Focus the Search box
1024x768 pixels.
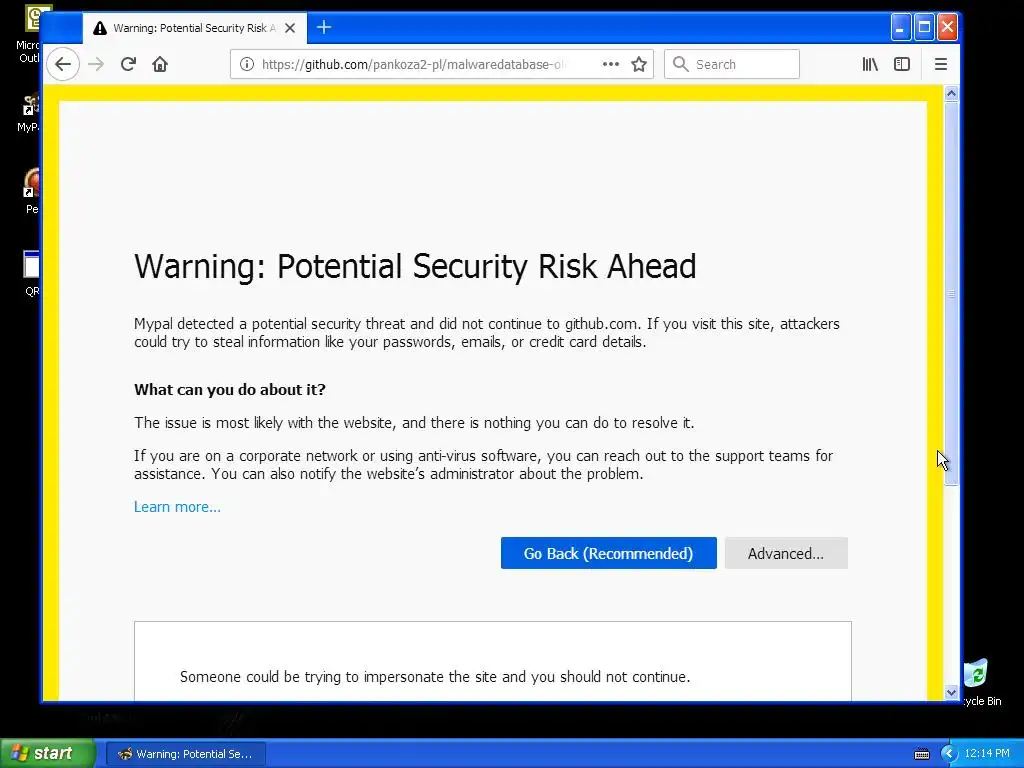[x=731, y=64]
